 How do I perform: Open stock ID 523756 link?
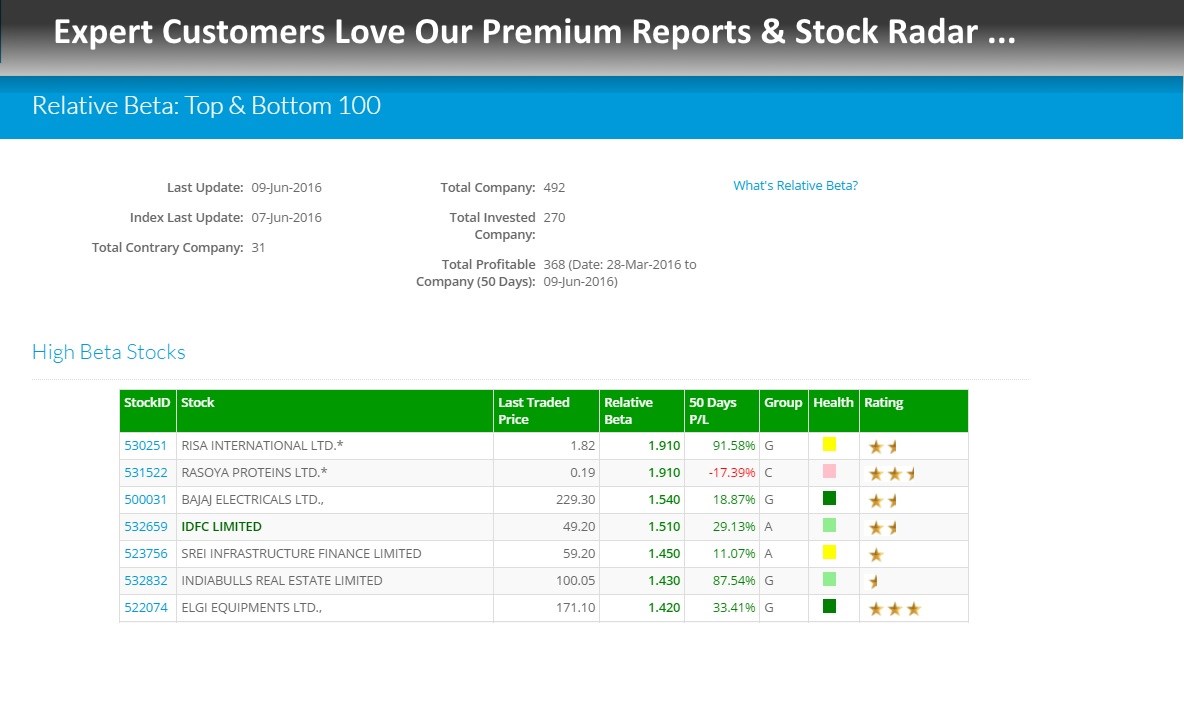145,554
